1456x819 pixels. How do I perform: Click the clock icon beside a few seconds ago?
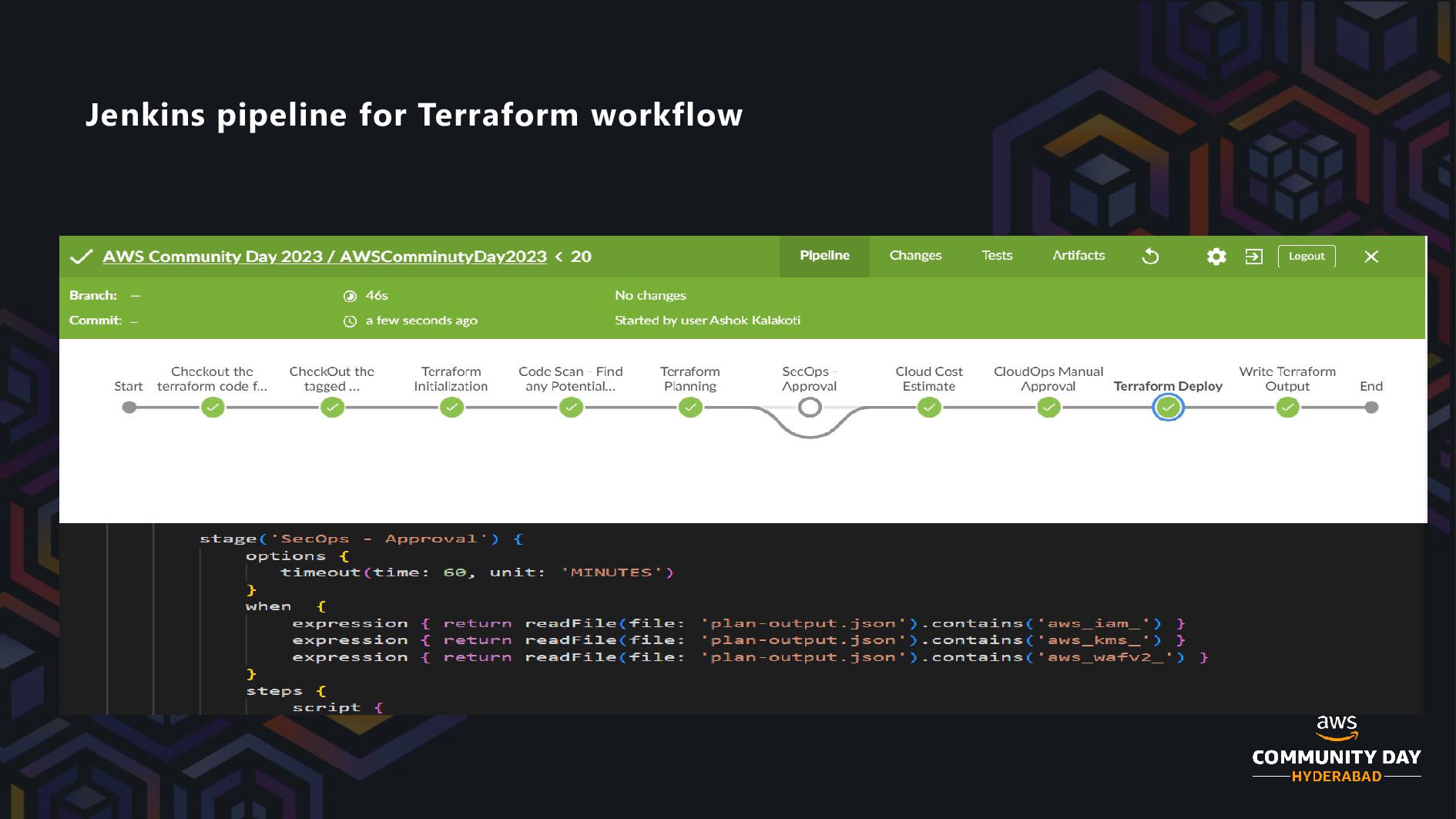click(x=350, y=321)
